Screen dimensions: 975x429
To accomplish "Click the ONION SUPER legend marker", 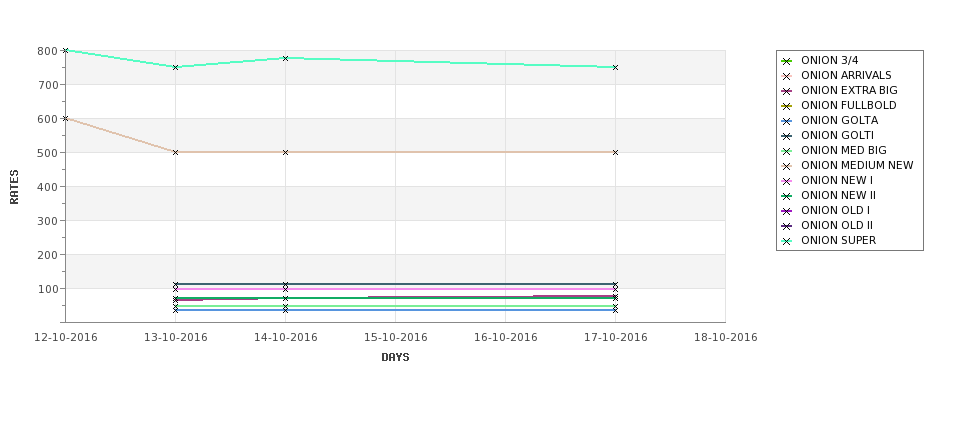I will [787, 241].
